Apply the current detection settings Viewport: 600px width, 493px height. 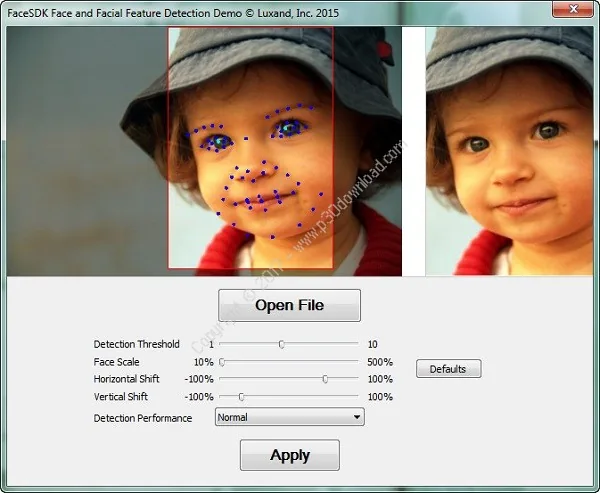tap(290, 455)
